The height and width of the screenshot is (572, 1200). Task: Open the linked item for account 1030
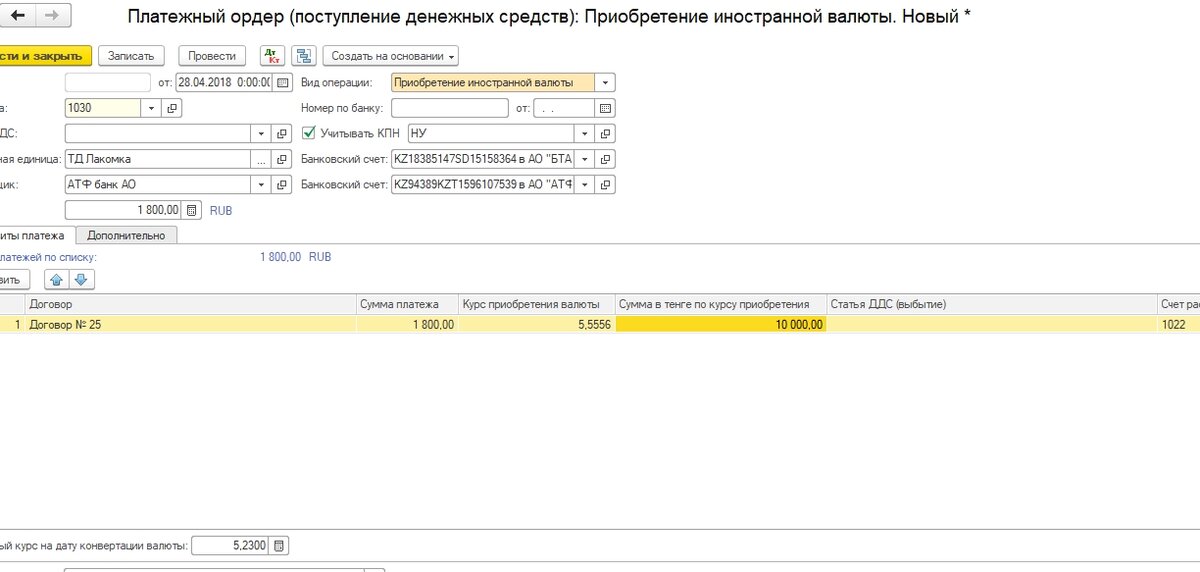pos(174,108)
